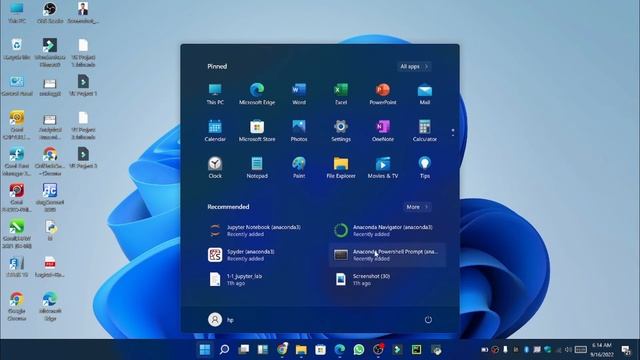
Task: Go to next page of pinned apps
Action: [x=453, y=135]
